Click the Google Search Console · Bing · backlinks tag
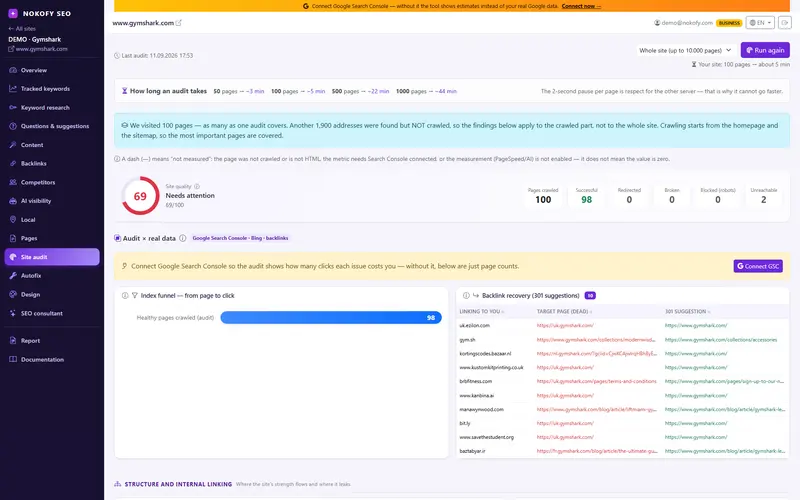 tap(240, 238)
